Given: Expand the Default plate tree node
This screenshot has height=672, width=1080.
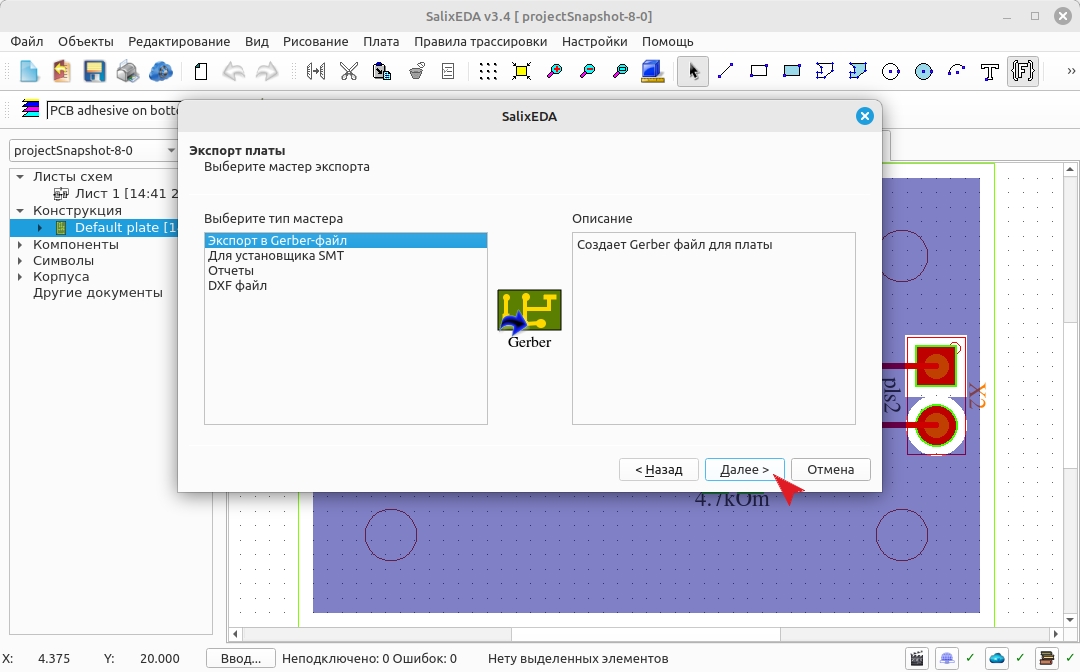Looking at the screenshot, I should [x=39, y=228].
